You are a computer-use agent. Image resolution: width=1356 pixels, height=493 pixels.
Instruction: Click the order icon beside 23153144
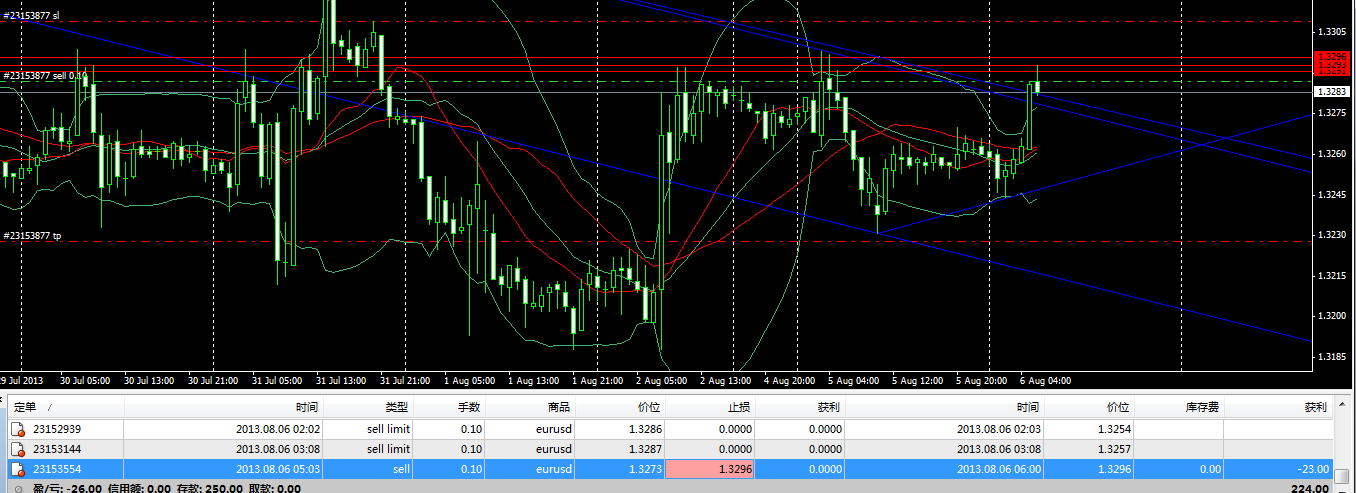(x=17, y=449)
